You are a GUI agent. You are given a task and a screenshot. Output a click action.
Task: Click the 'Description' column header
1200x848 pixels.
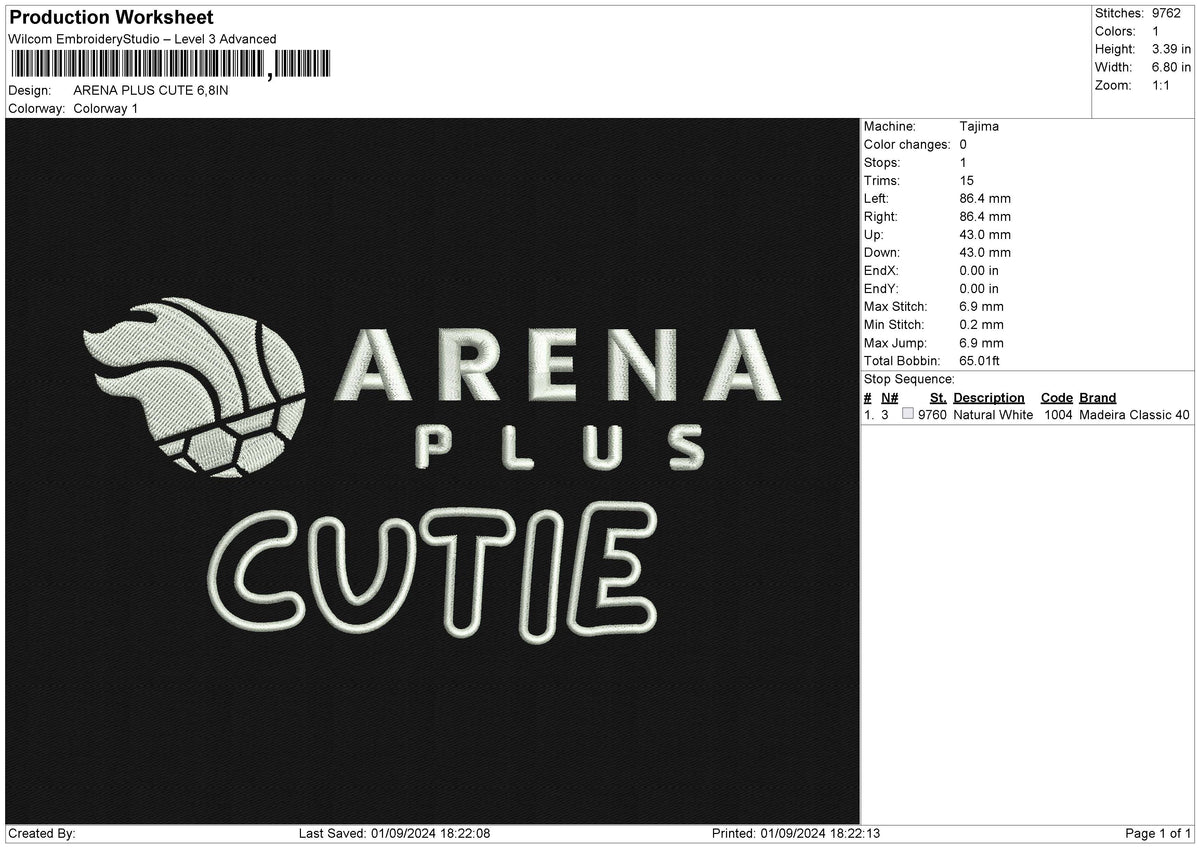pos(989,397)
